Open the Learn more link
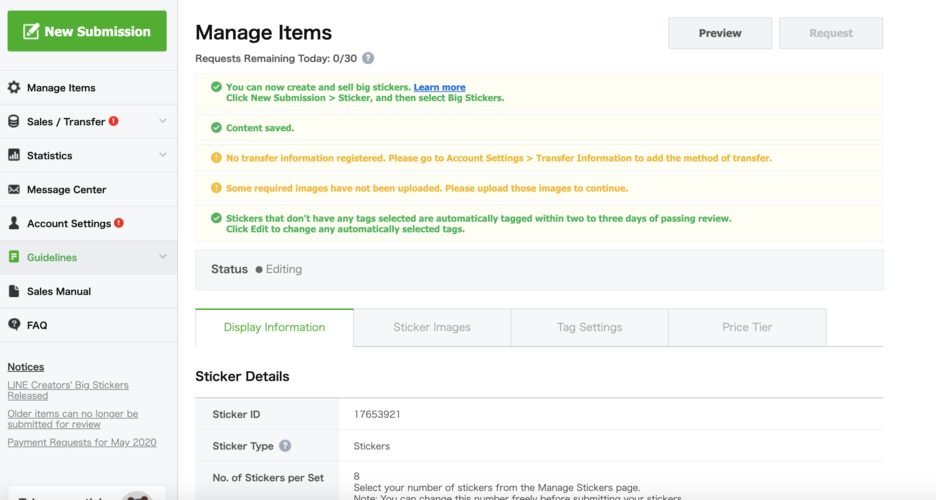 coord(439,87)
